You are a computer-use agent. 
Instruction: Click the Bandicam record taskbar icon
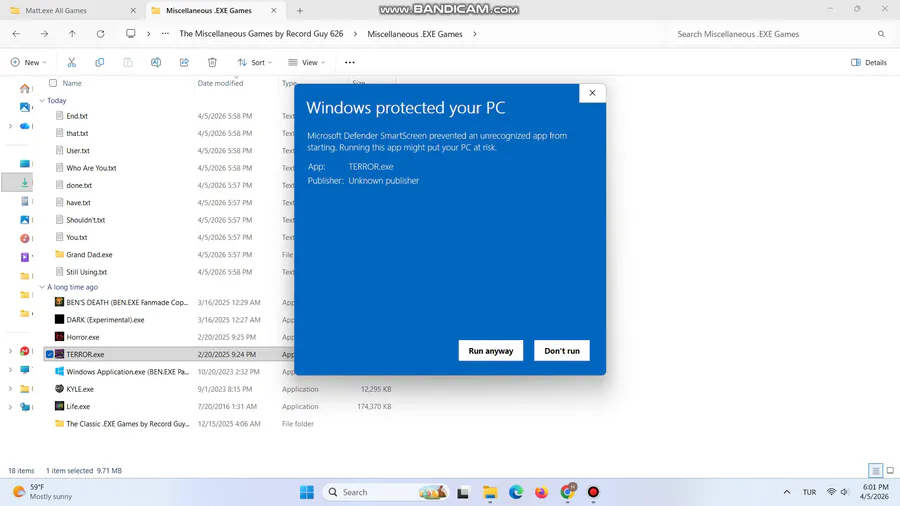[593, 492]
